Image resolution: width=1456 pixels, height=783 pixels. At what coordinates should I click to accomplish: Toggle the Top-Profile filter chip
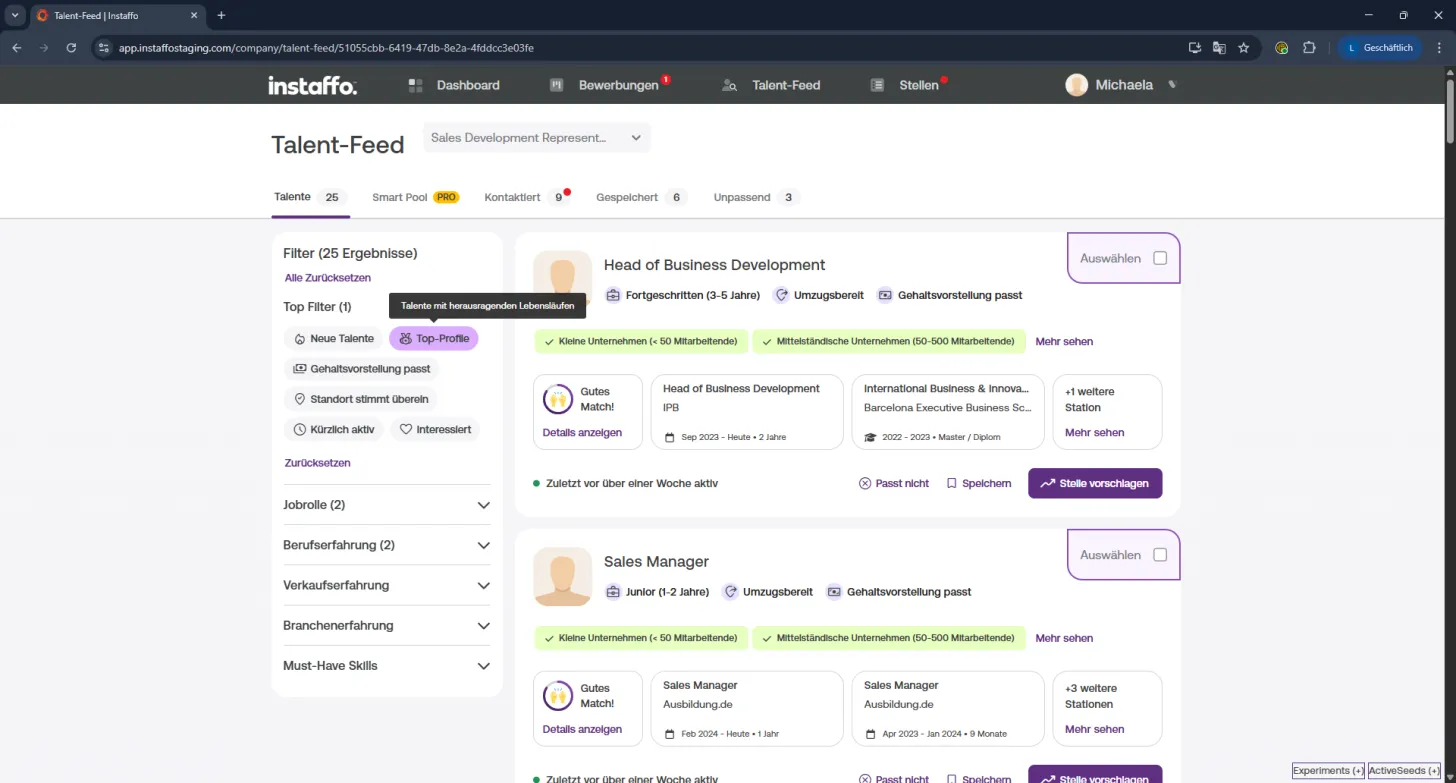coord(434,339)
